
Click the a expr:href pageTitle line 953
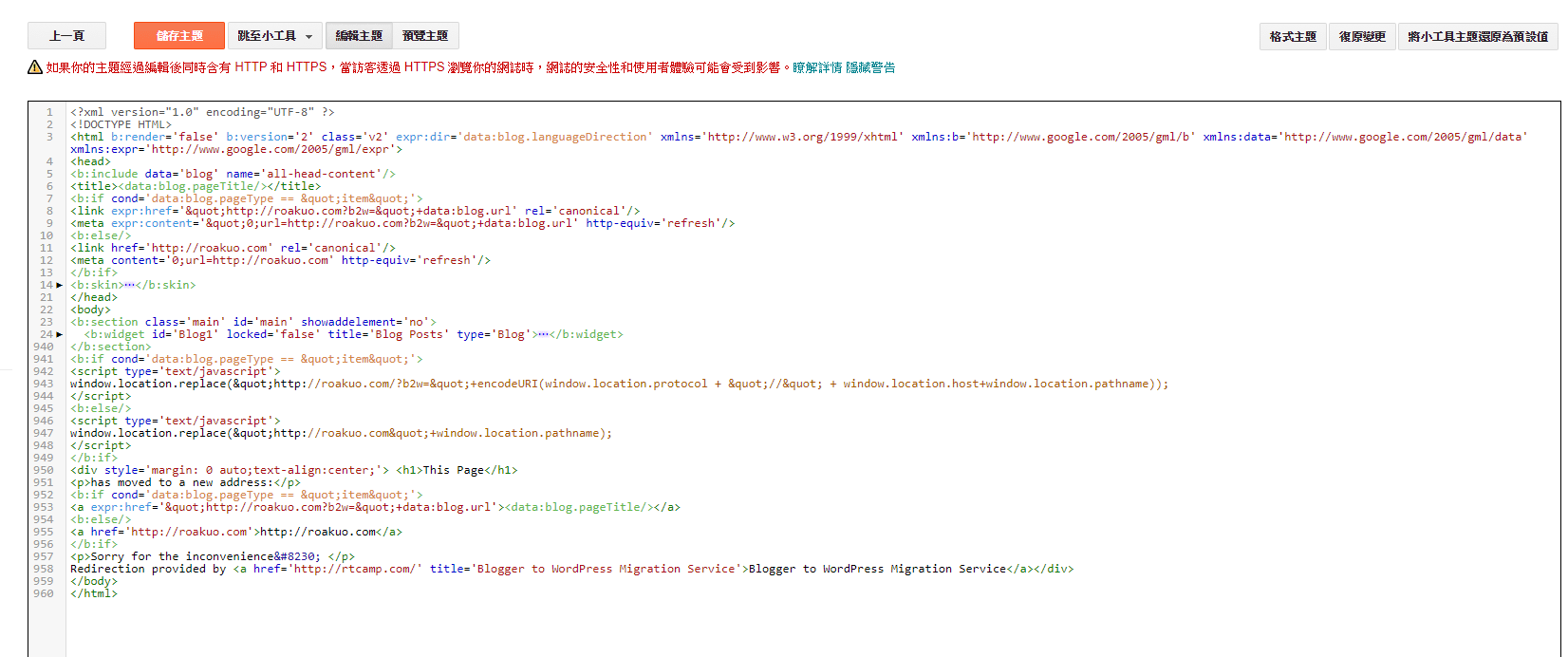click(x=375, y=507)
